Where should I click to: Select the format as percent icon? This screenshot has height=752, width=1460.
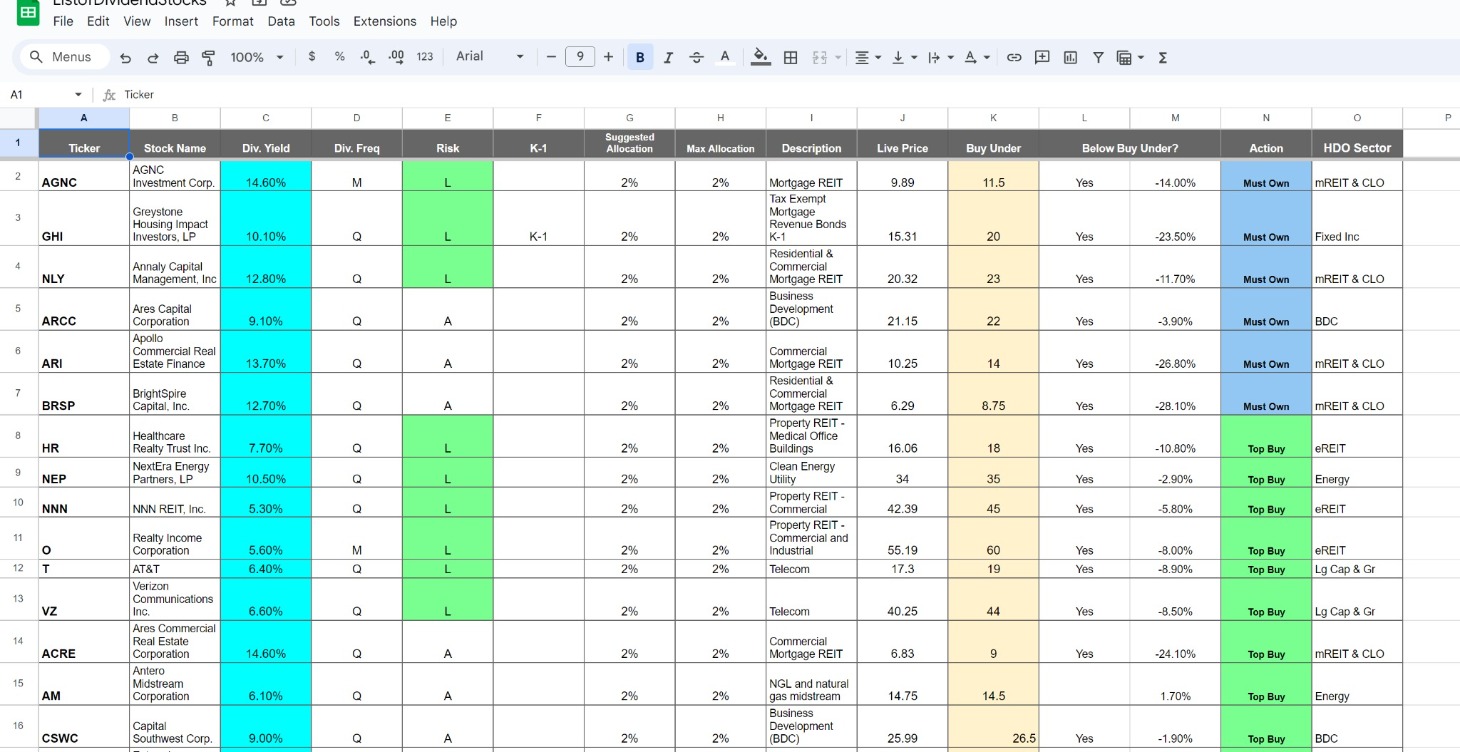(x=338, y=57)
